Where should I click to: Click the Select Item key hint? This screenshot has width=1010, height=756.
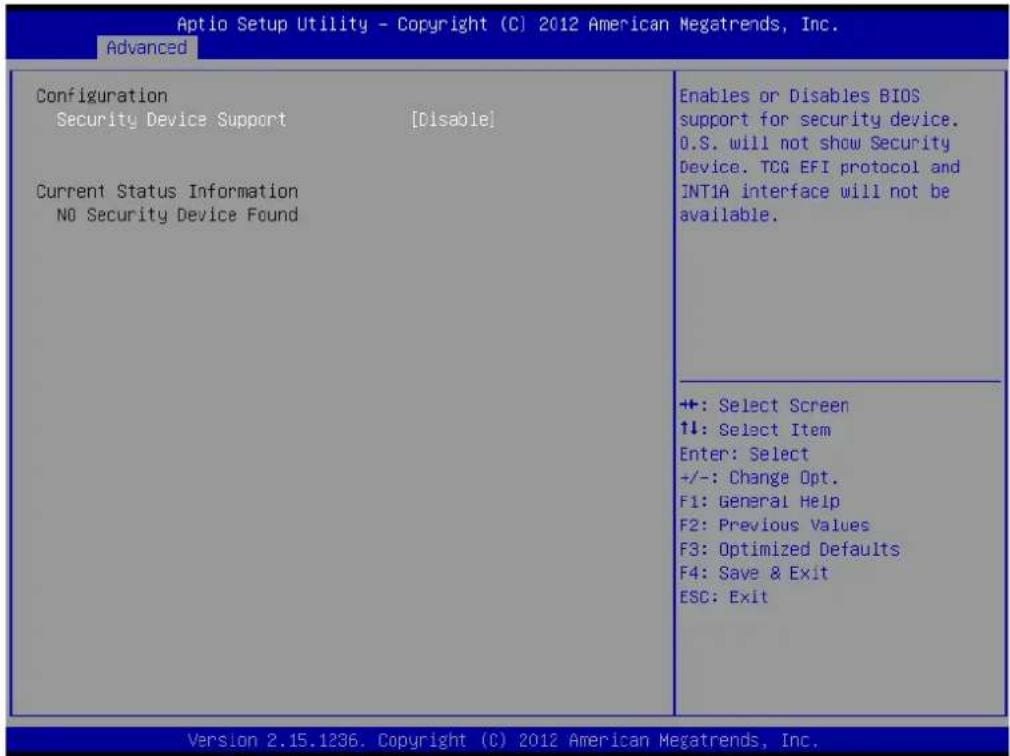pyautogui.click(x=755, y=430)
